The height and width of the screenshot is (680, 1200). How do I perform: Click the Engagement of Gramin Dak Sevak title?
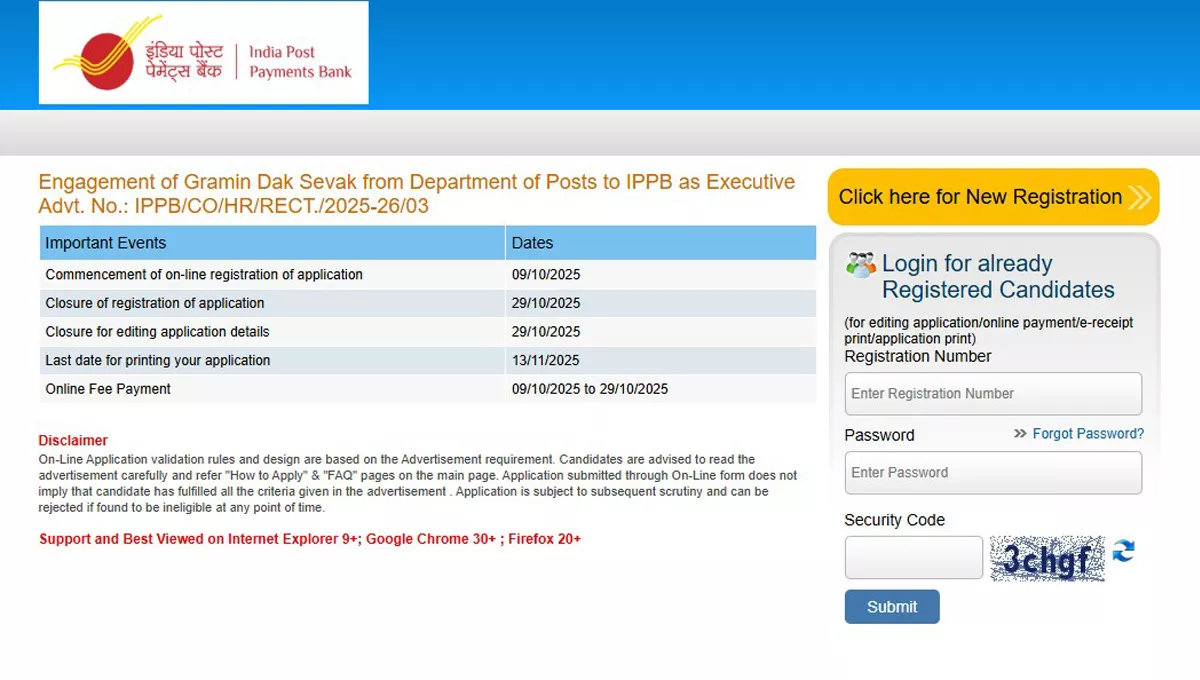click(416, 183)
